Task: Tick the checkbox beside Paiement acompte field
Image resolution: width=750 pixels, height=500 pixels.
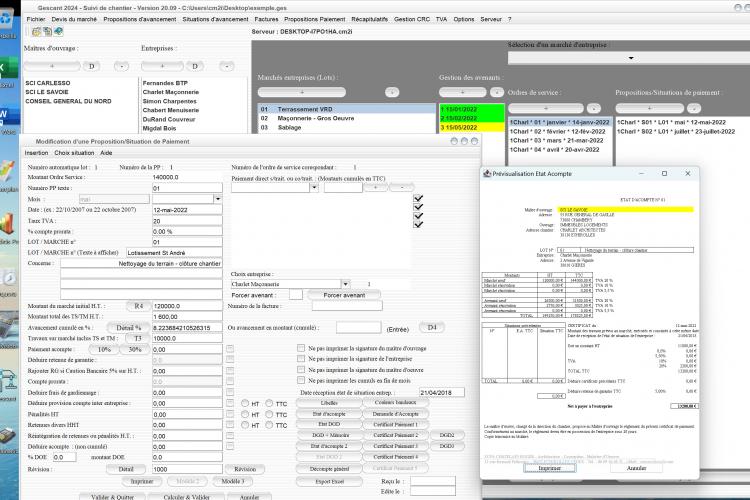Action: pos(230,349)
